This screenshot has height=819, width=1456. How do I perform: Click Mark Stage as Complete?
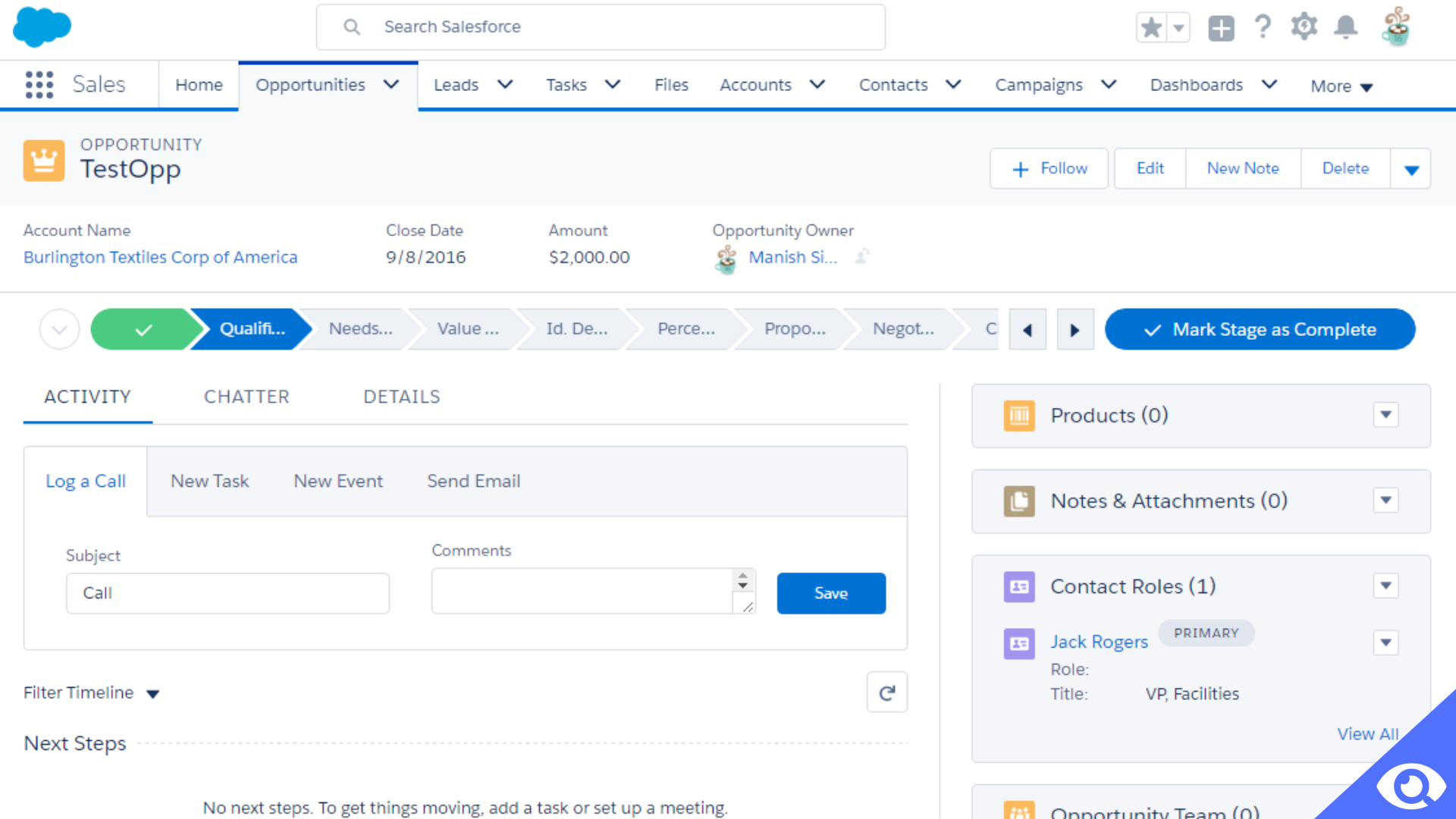point(1260,329)
